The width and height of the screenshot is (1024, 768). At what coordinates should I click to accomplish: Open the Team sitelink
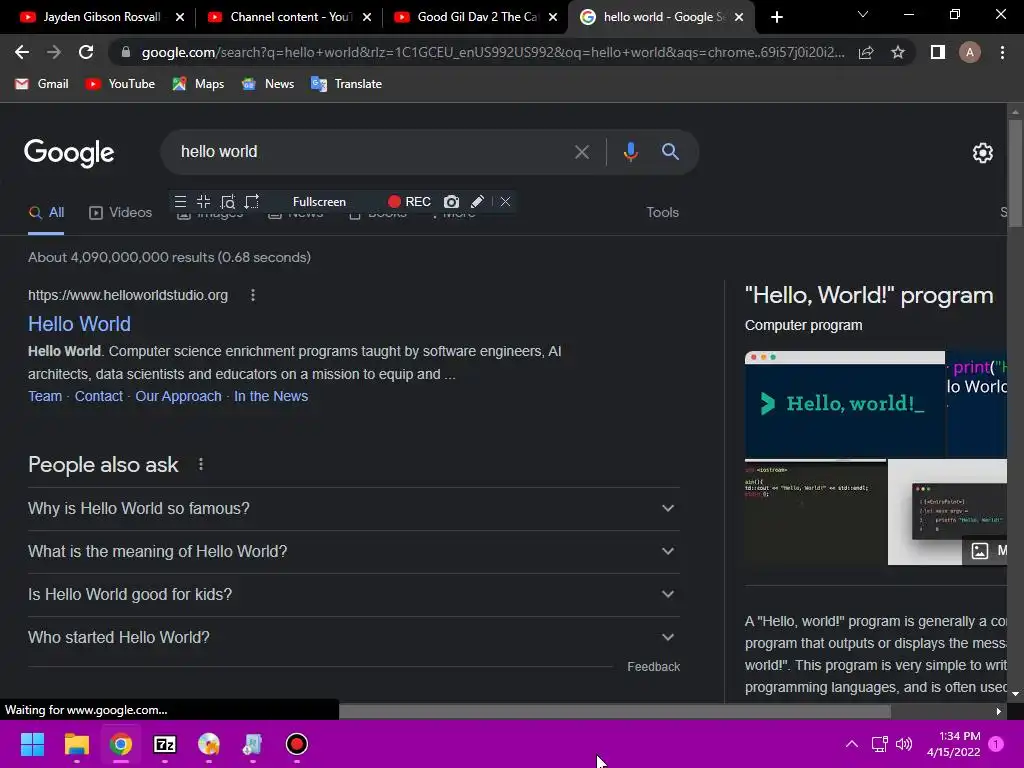click(45, 396)
